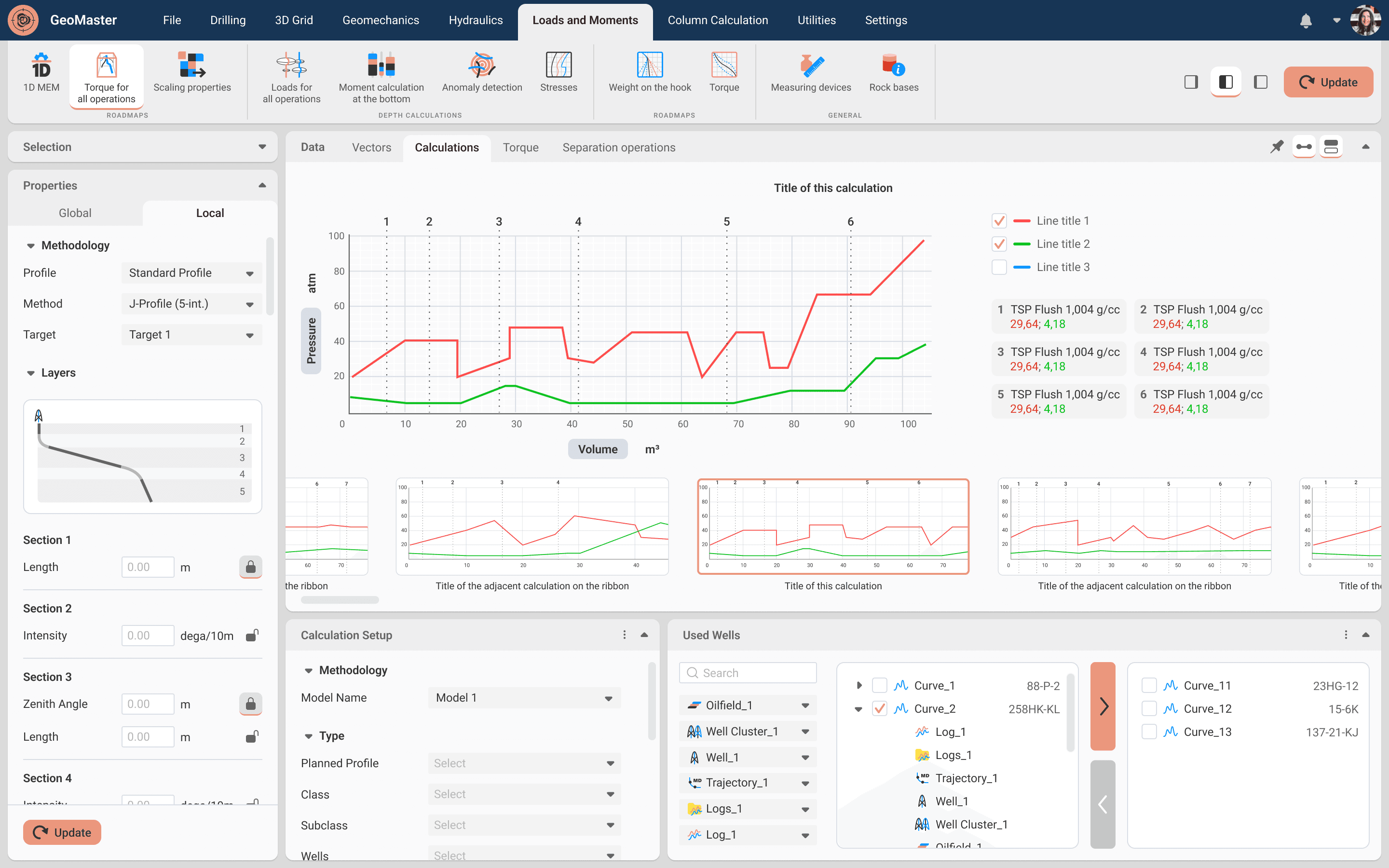The width and height of the screenshot is (1389, 868).
Task: Uncheck Line title 1 in legend
Action: pos(999,221)
